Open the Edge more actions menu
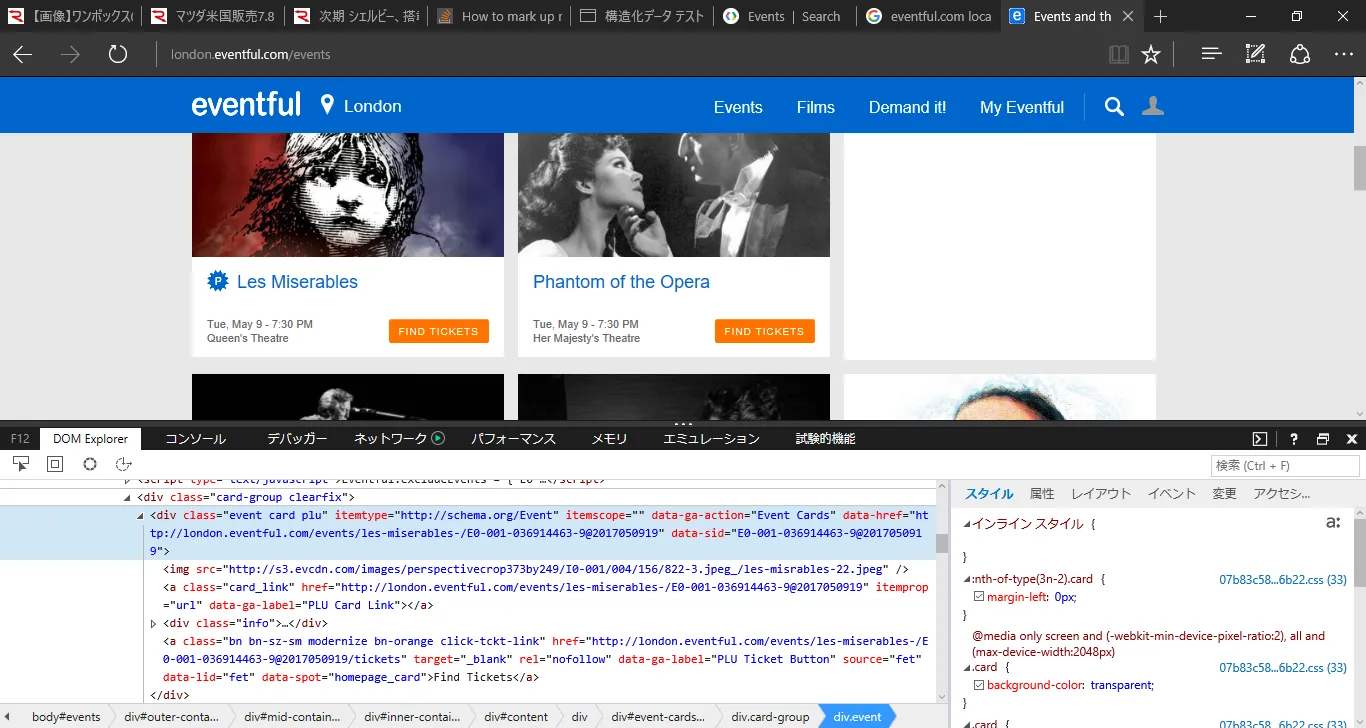1366x728 pixels. 1343,55
